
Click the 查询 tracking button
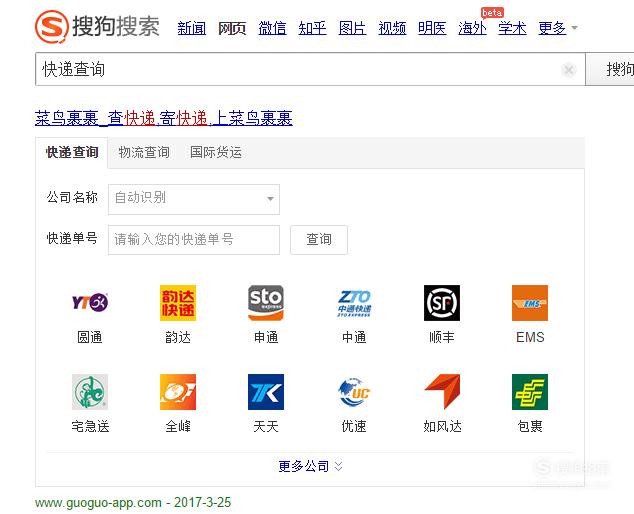319,240
